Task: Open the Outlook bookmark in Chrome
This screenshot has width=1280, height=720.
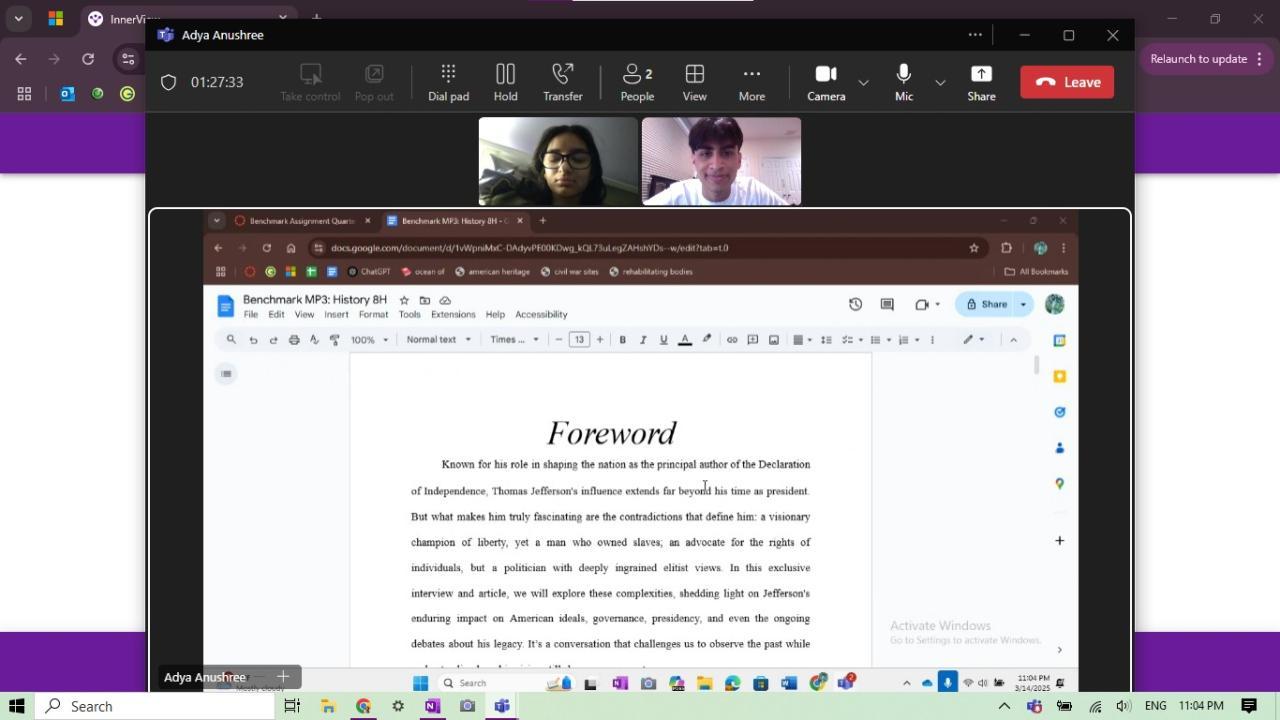Action: coord(67,94)
